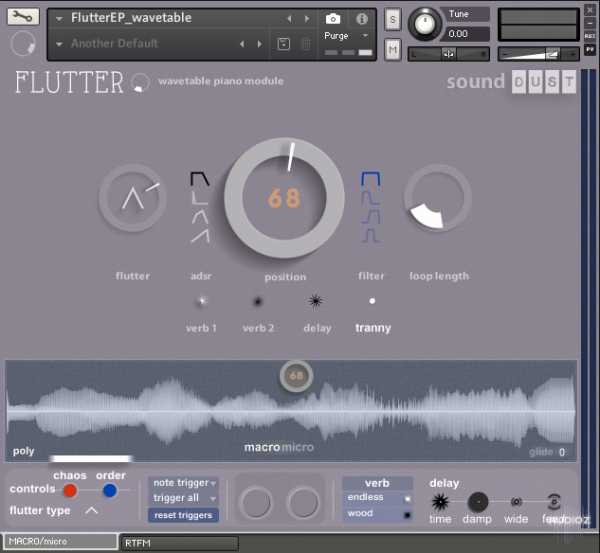Expand the flutter type chevron
The height and width of the screenshot is (553, 600).
(91, 511)
